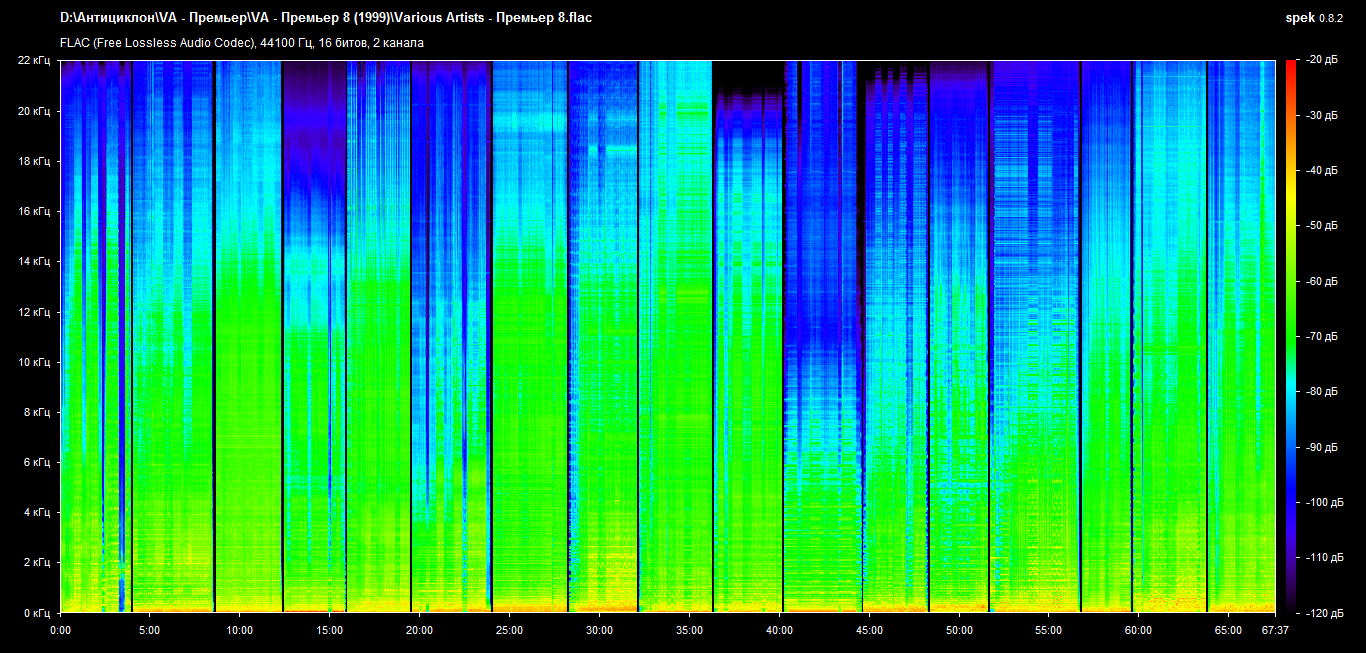Click the -60 дБ scale label
Screen dimensions: 1366x653
pyautogui.click(x=1322, y=282)
